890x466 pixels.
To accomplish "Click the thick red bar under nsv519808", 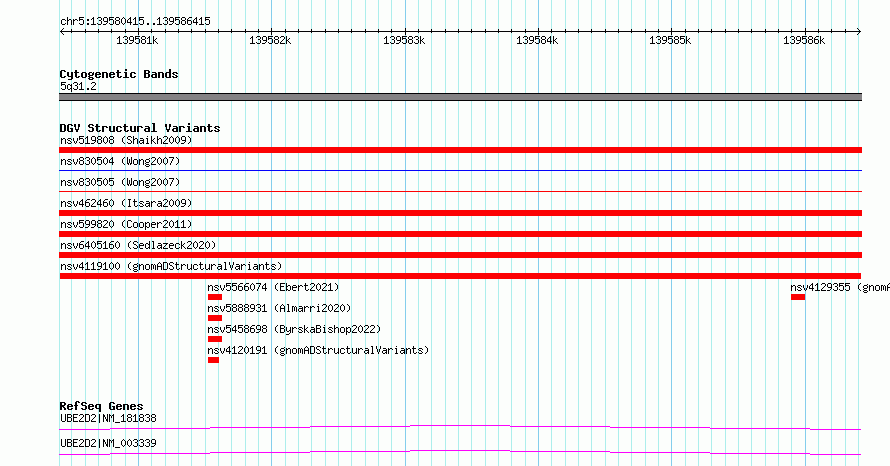I will (460, 150).
